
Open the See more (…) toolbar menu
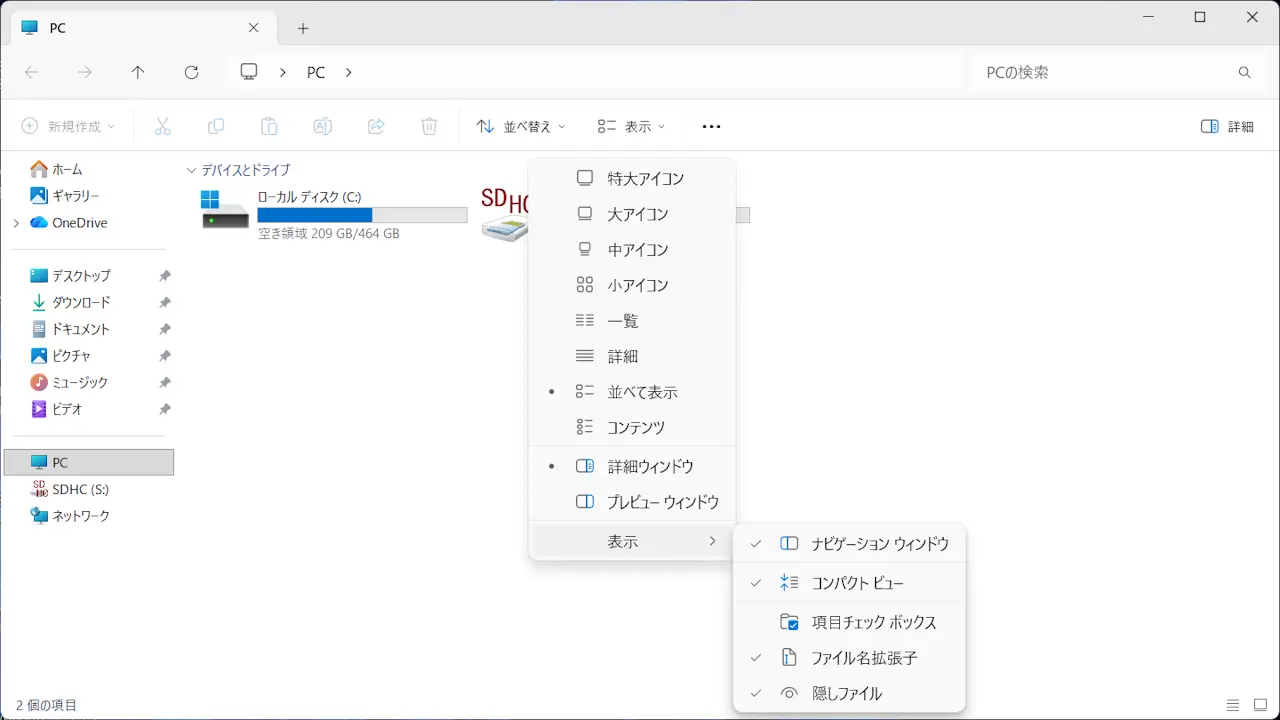[x=711, y=126]
